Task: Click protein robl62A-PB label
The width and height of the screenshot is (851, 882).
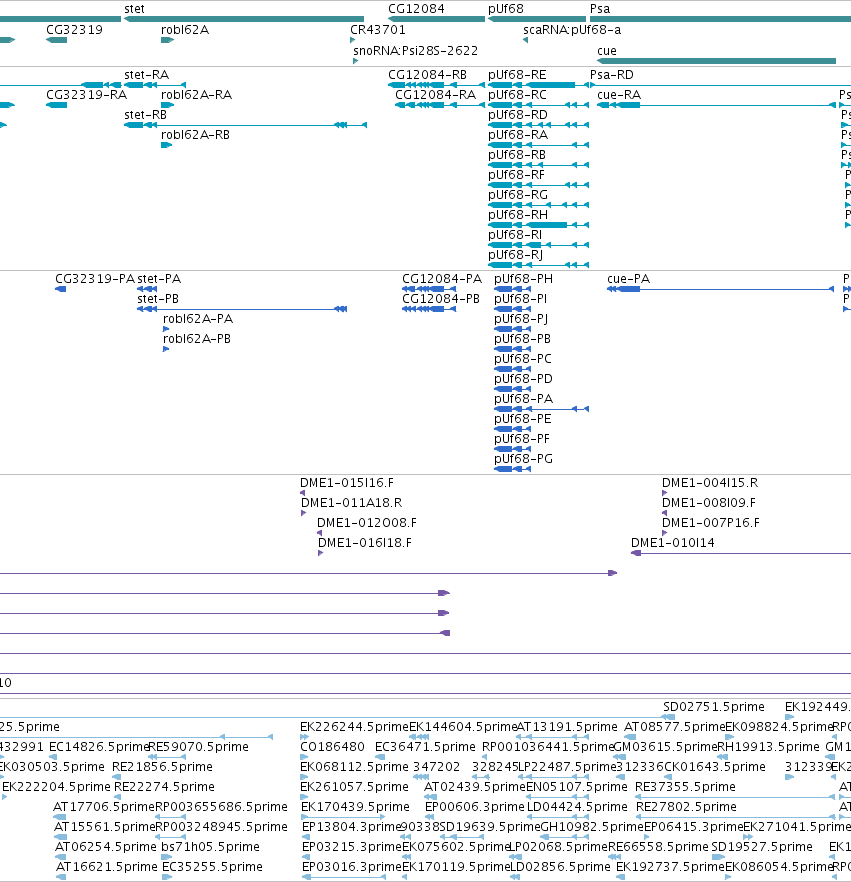Action: (196, 338)
